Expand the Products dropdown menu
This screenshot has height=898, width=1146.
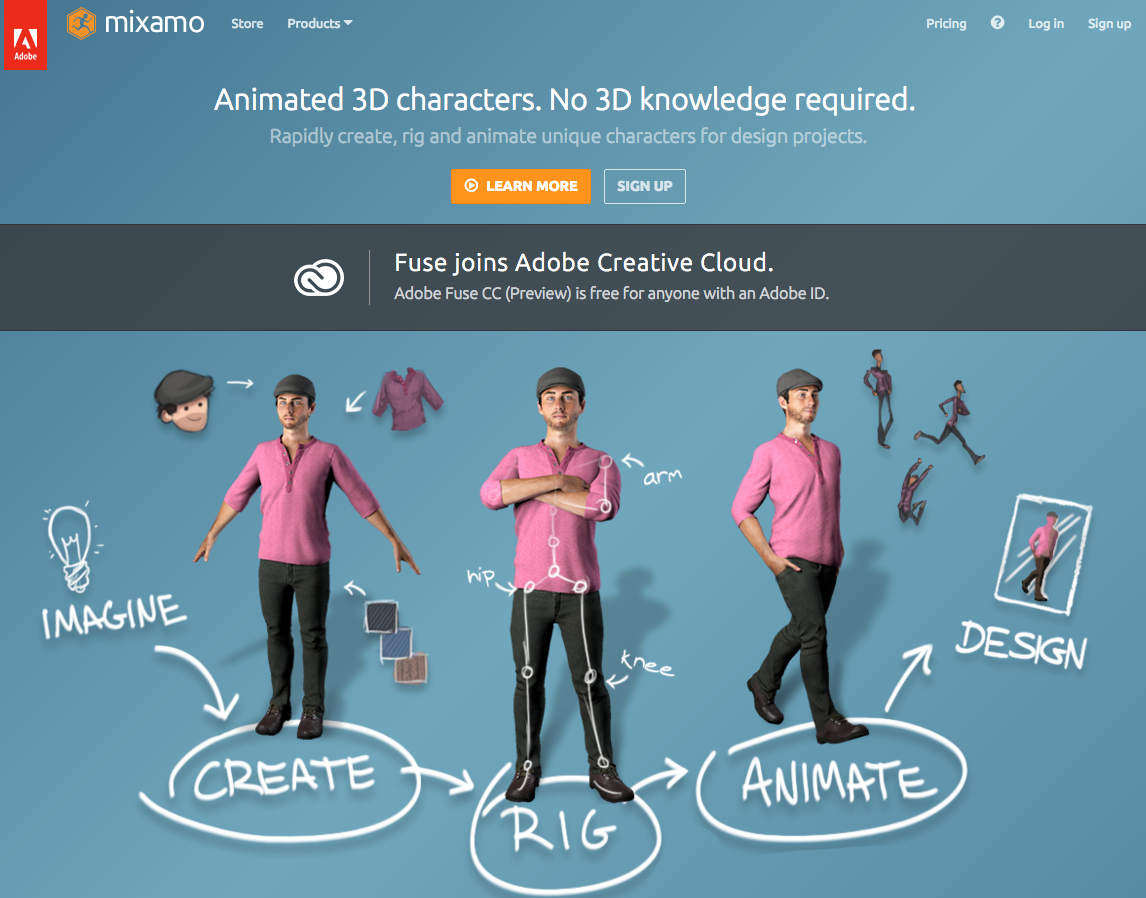coord(319,23)
